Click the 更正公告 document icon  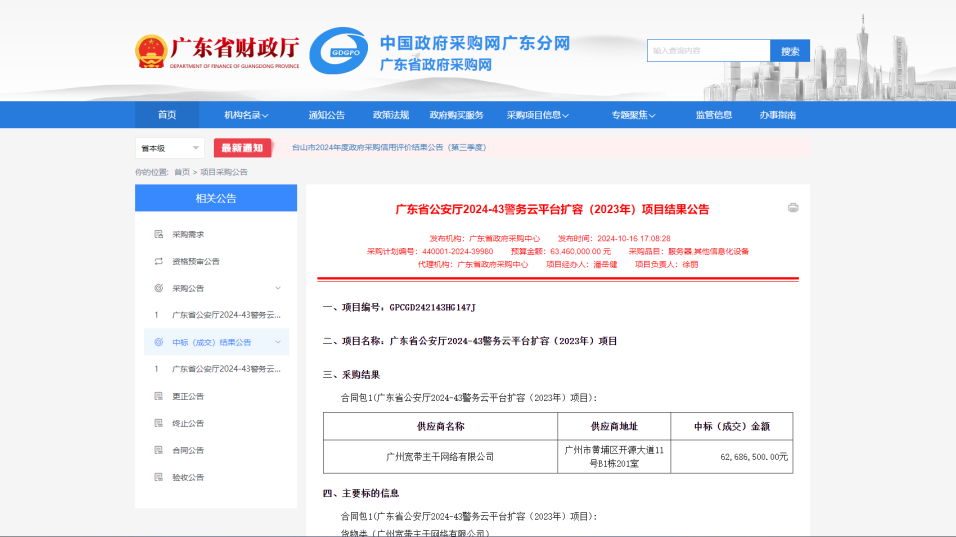pos(158,396)
